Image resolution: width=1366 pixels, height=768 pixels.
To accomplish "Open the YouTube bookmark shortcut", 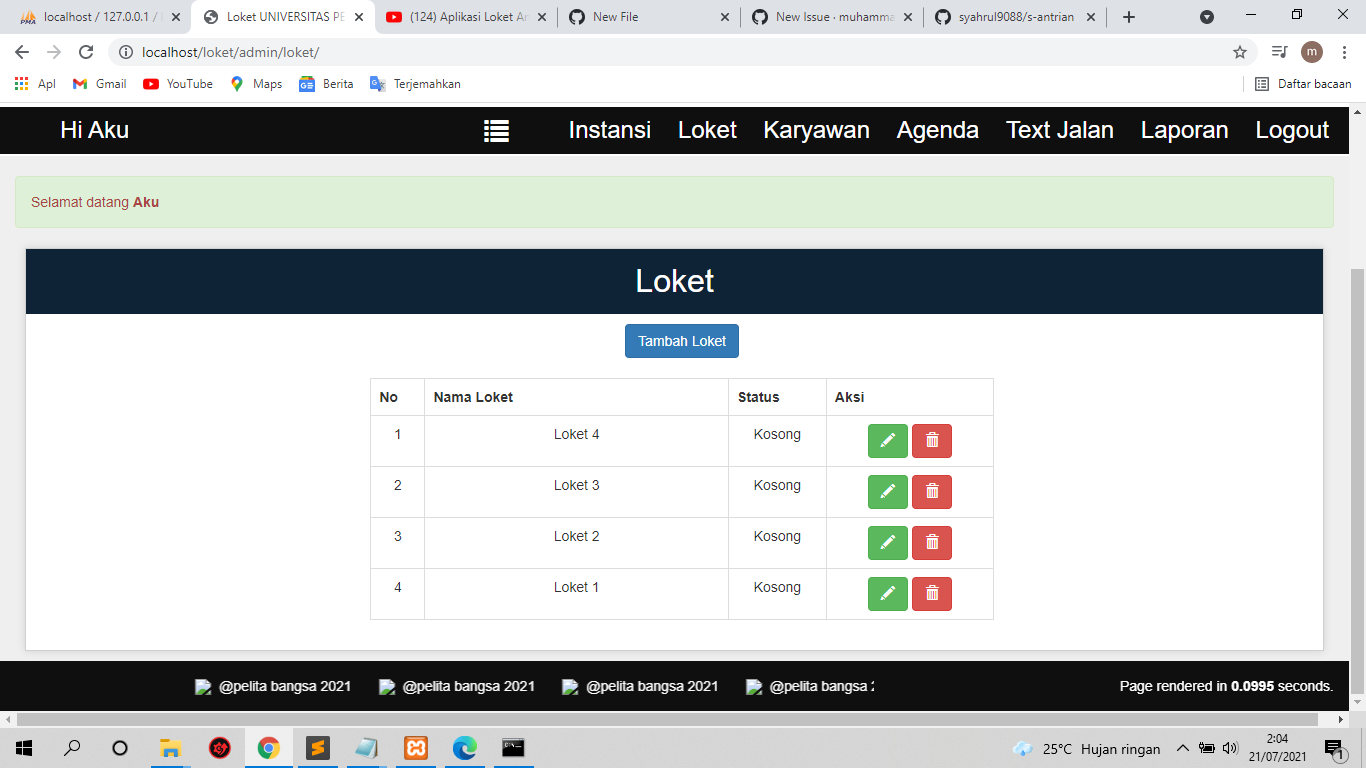I will coord(177,84).
